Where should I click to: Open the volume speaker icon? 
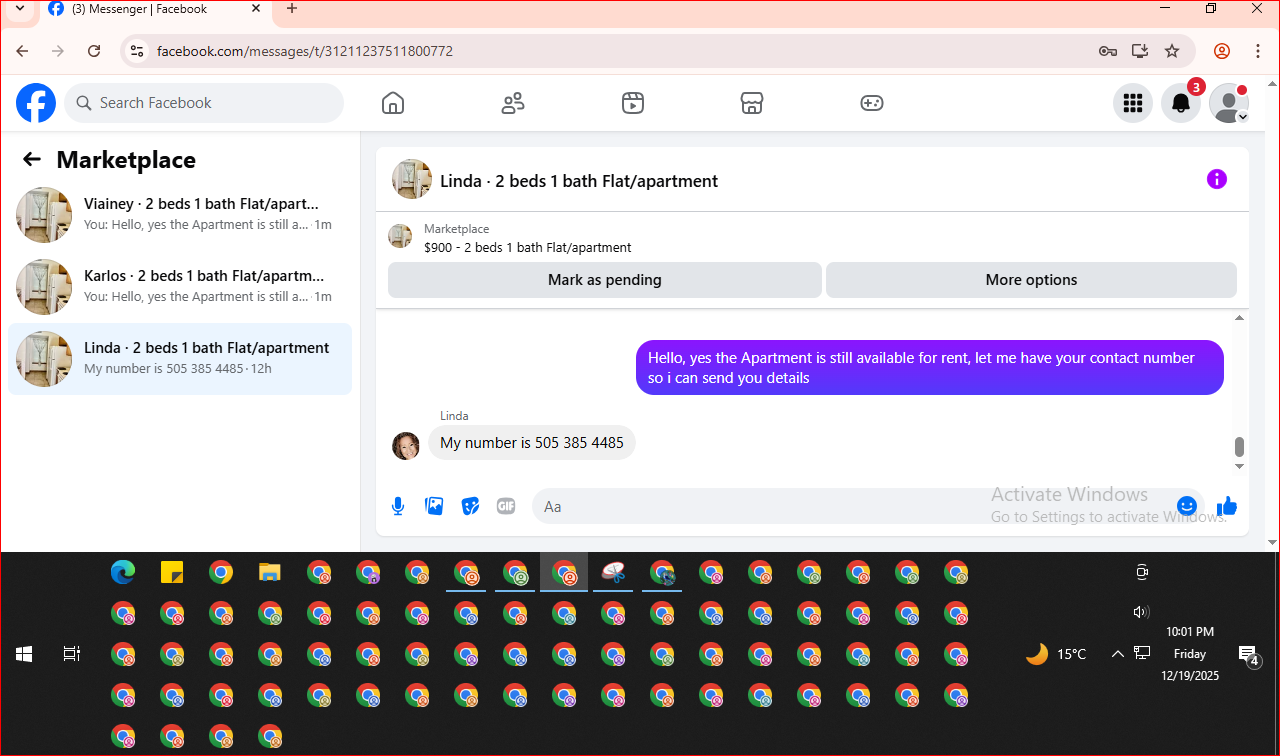point(1141,612)
